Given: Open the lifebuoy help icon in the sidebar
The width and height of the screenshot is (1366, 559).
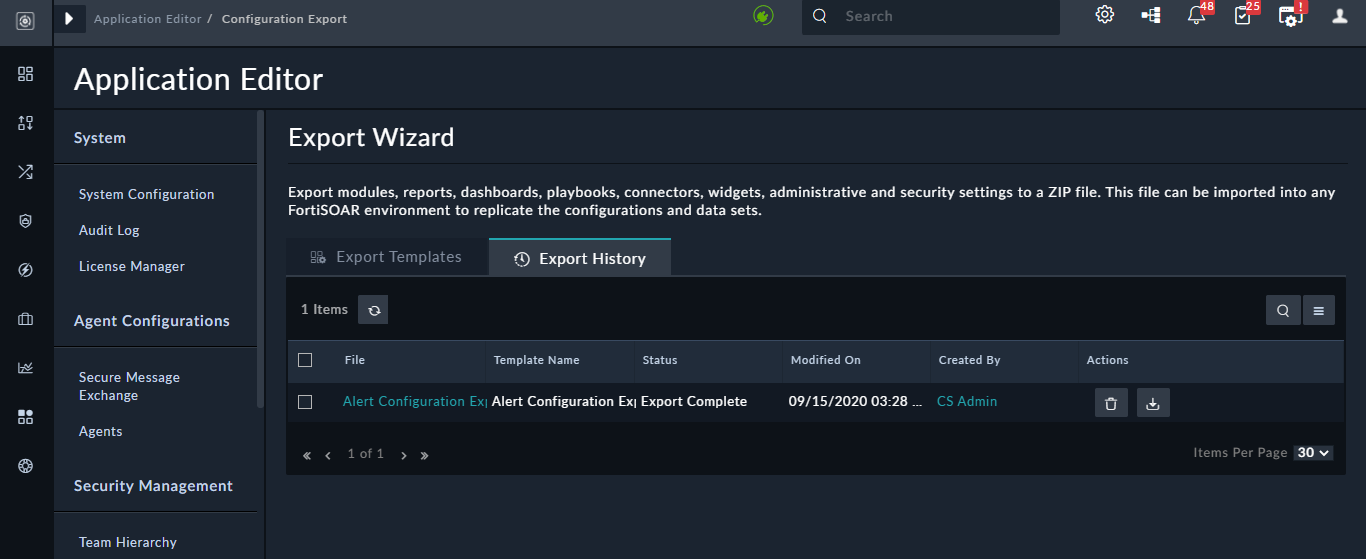Looking at the screenshot, I should point(26,466).
